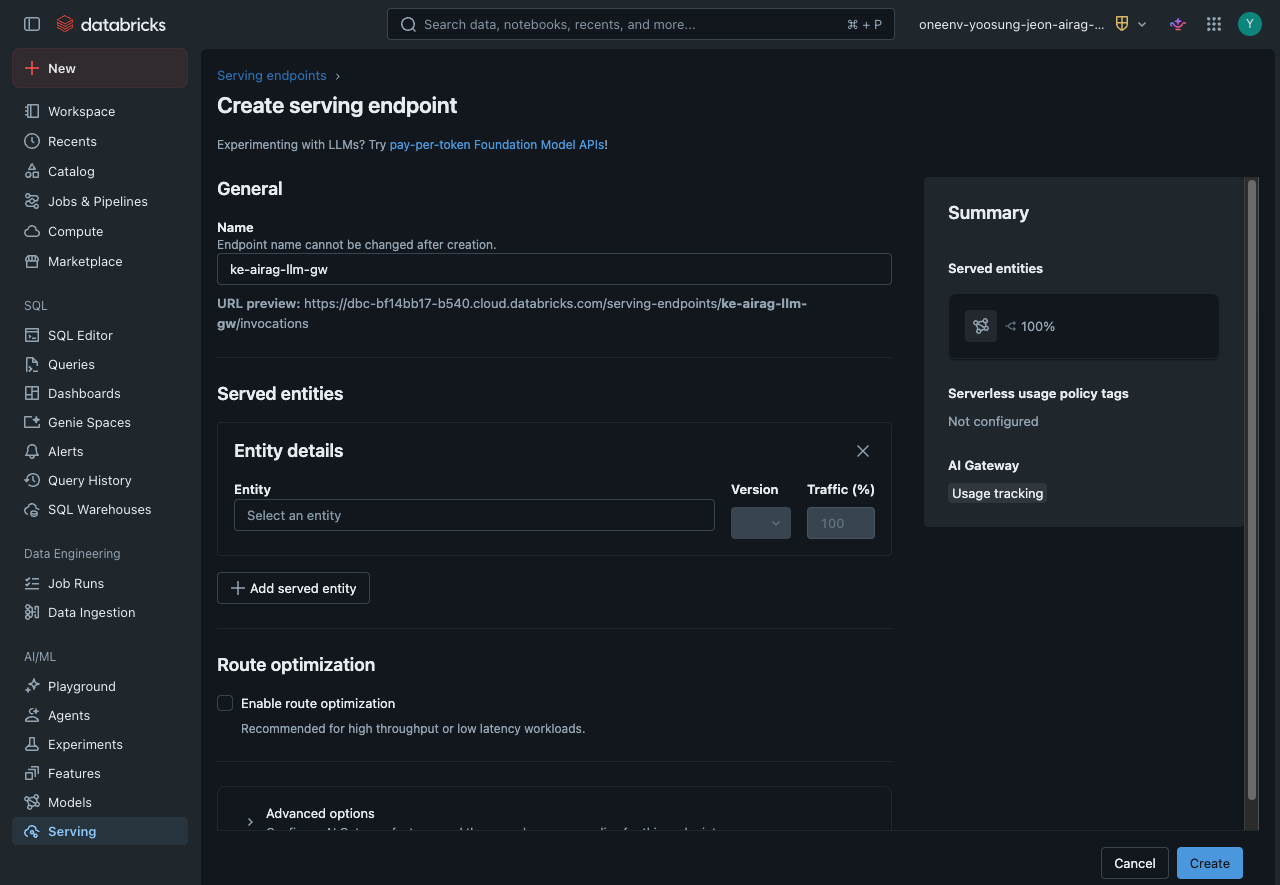Open the Features icon
The width and height of the screenshot is (1280, 885).
[x=32, y=773]
